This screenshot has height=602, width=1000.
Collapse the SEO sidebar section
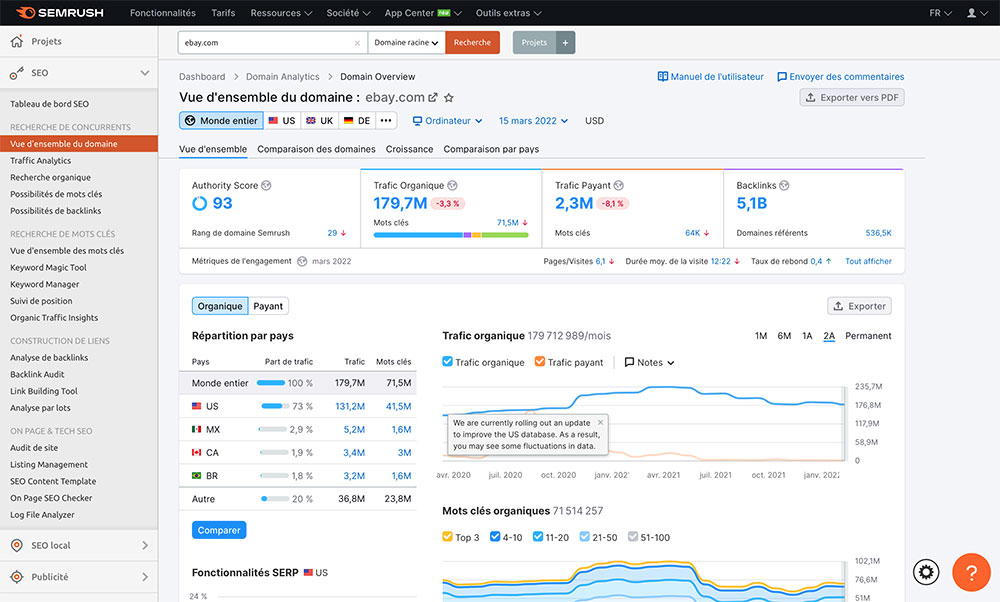pos(145,73)
